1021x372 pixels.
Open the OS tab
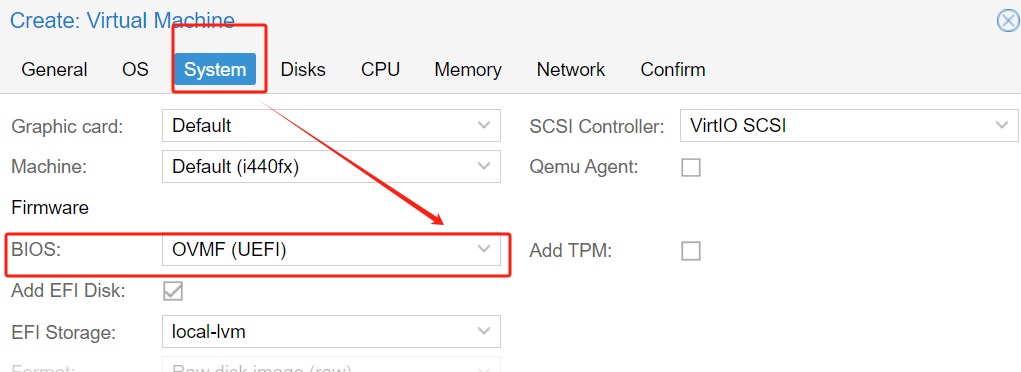tap(135, 70)
